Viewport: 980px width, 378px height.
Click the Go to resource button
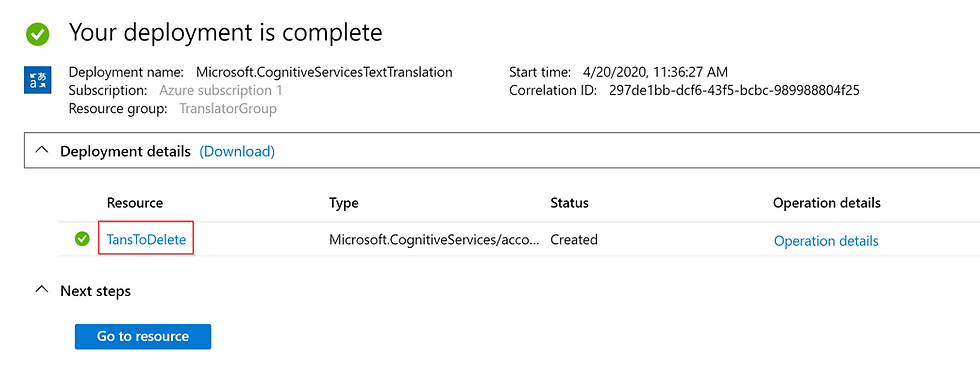click(142, 336)
